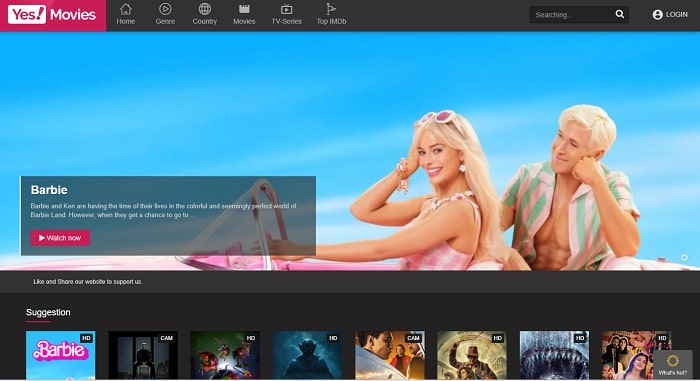Viewport: 700px width, 381px height.
Task: Open the Movies clapperboard icon
Action: (x=244, y=9)
